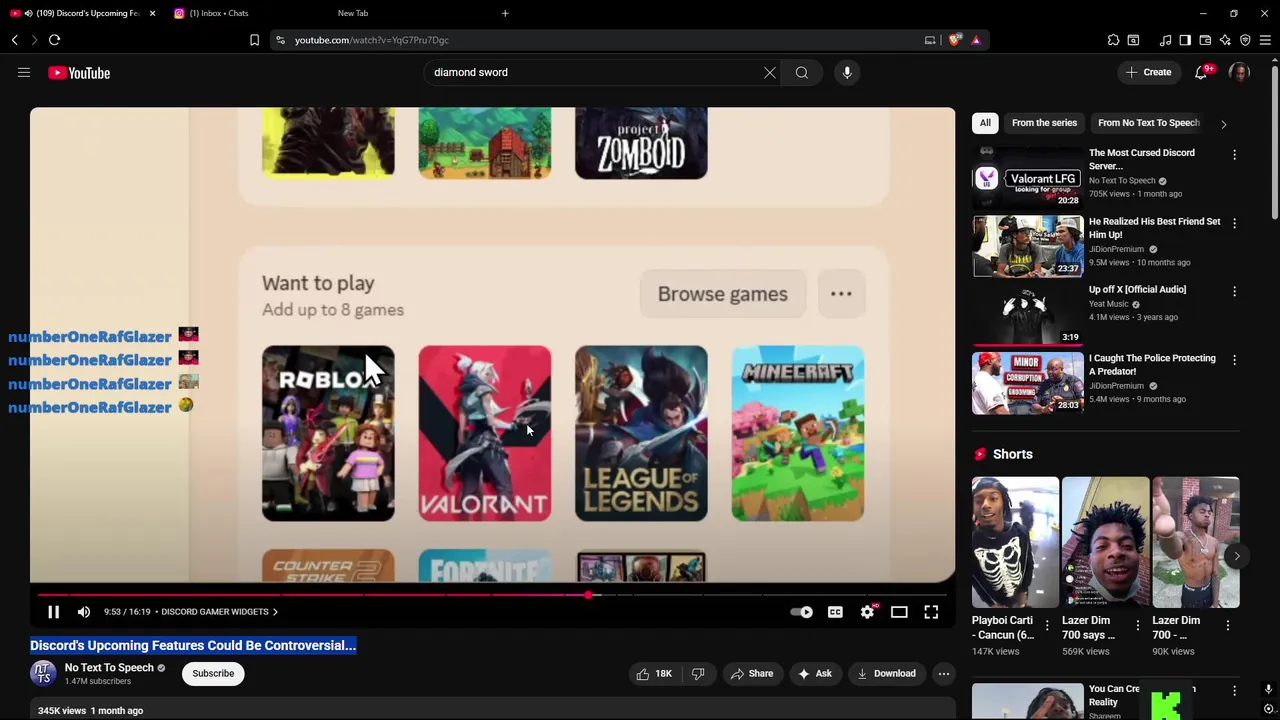This screenshot has height=720, width=1280.
Task: Open the No Text To Speech channel name
Action: coord(109,668)
